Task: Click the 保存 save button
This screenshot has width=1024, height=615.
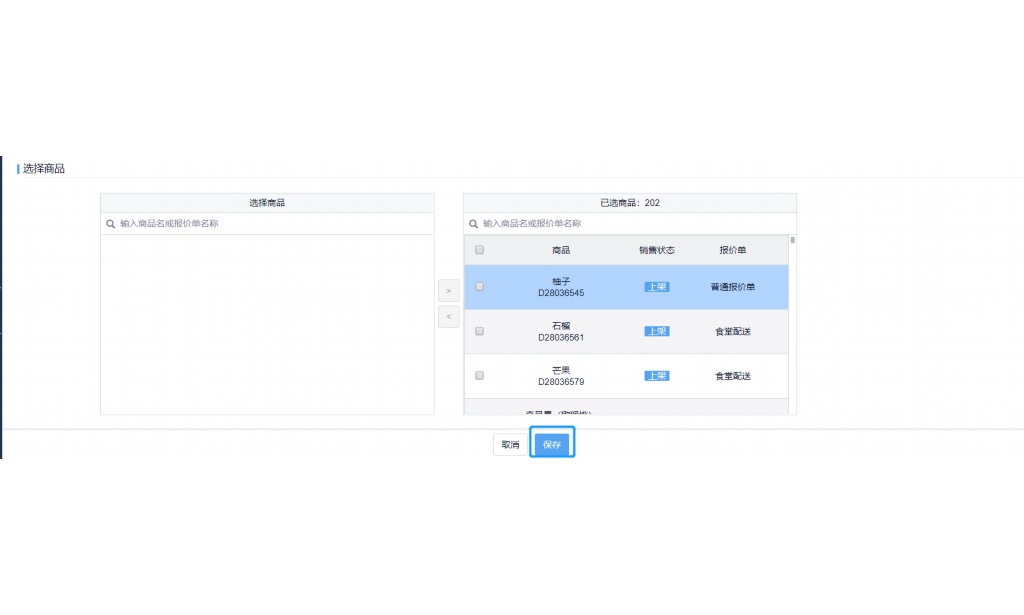Action: pos(552,443)
